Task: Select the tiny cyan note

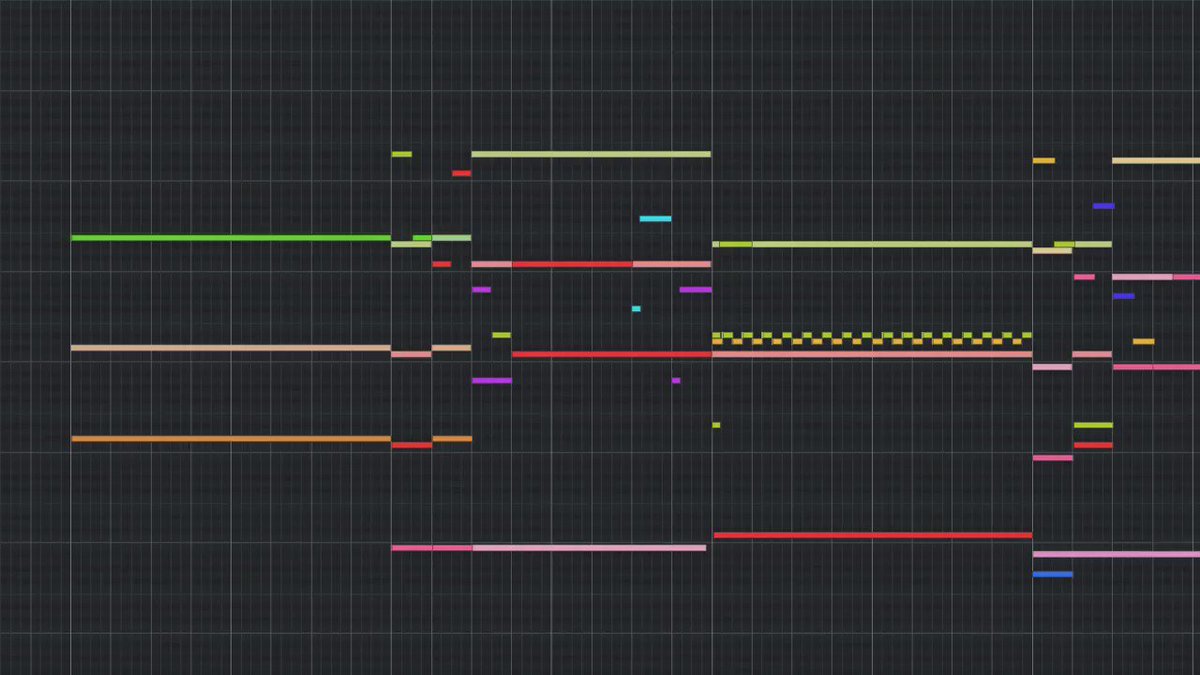Action: click(636, 308)
